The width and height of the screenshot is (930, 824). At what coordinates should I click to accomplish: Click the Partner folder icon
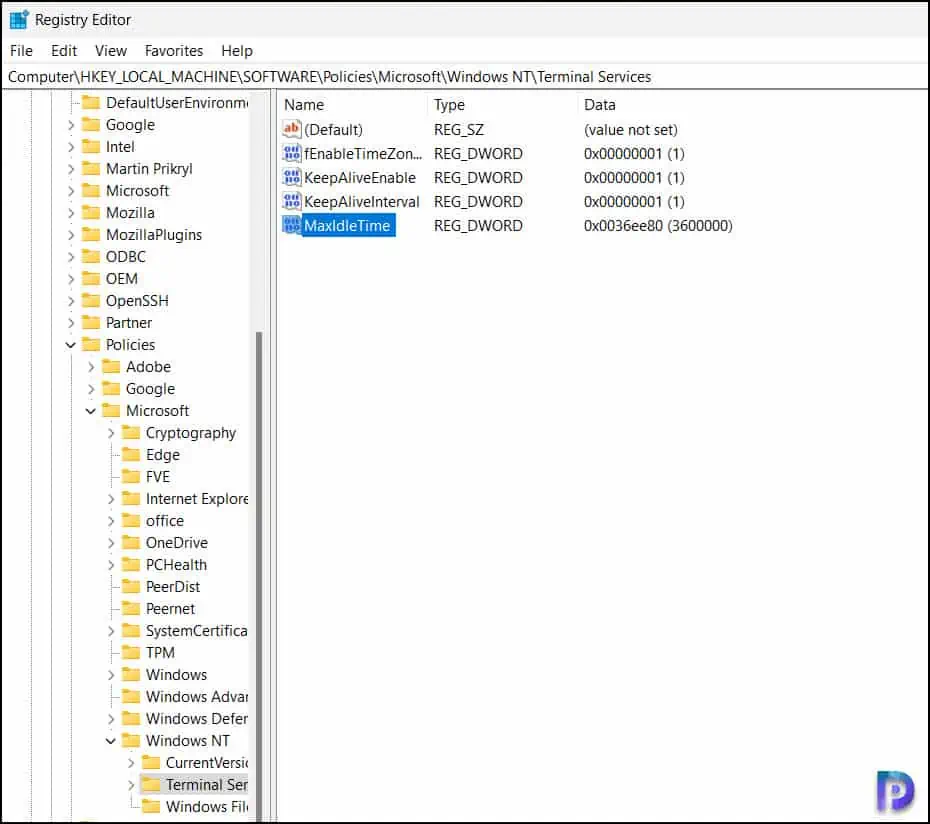91,322
